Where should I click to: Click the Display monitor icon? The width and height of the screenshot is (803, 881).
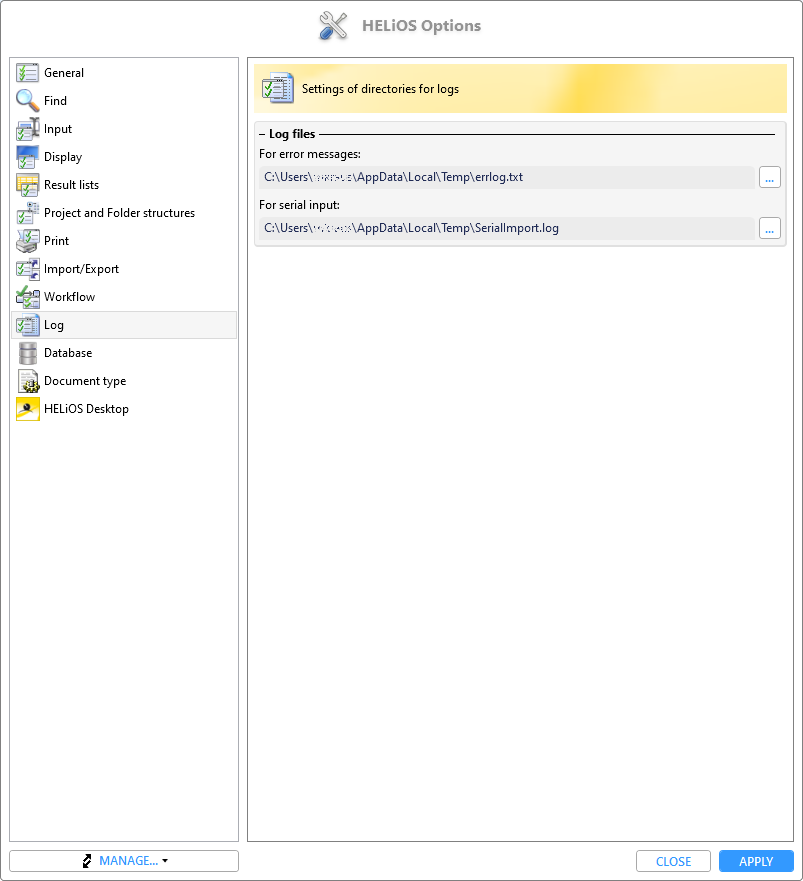click(28, 157)
